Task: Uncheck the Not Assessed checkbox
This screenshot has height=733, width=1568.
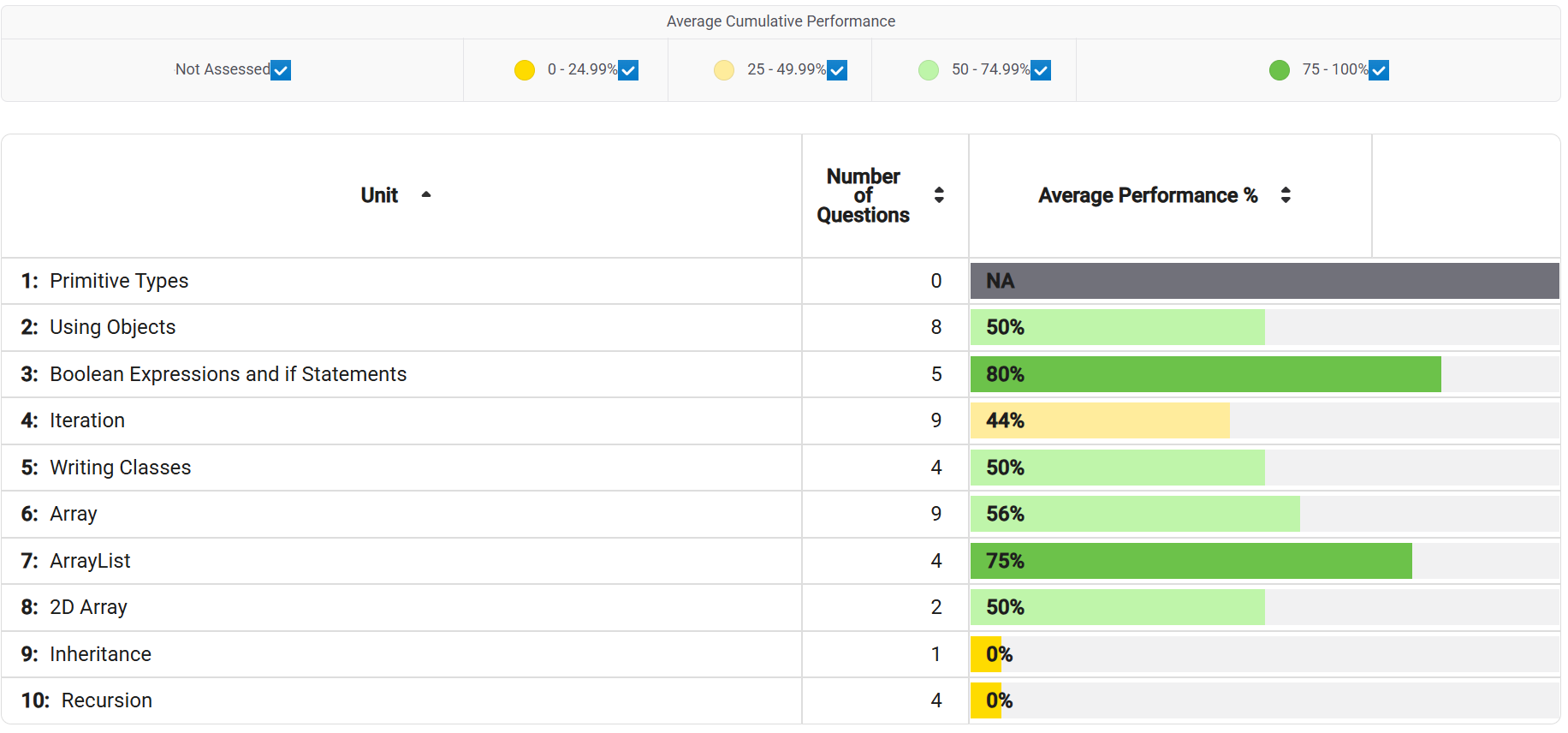Action: (281, 70)
